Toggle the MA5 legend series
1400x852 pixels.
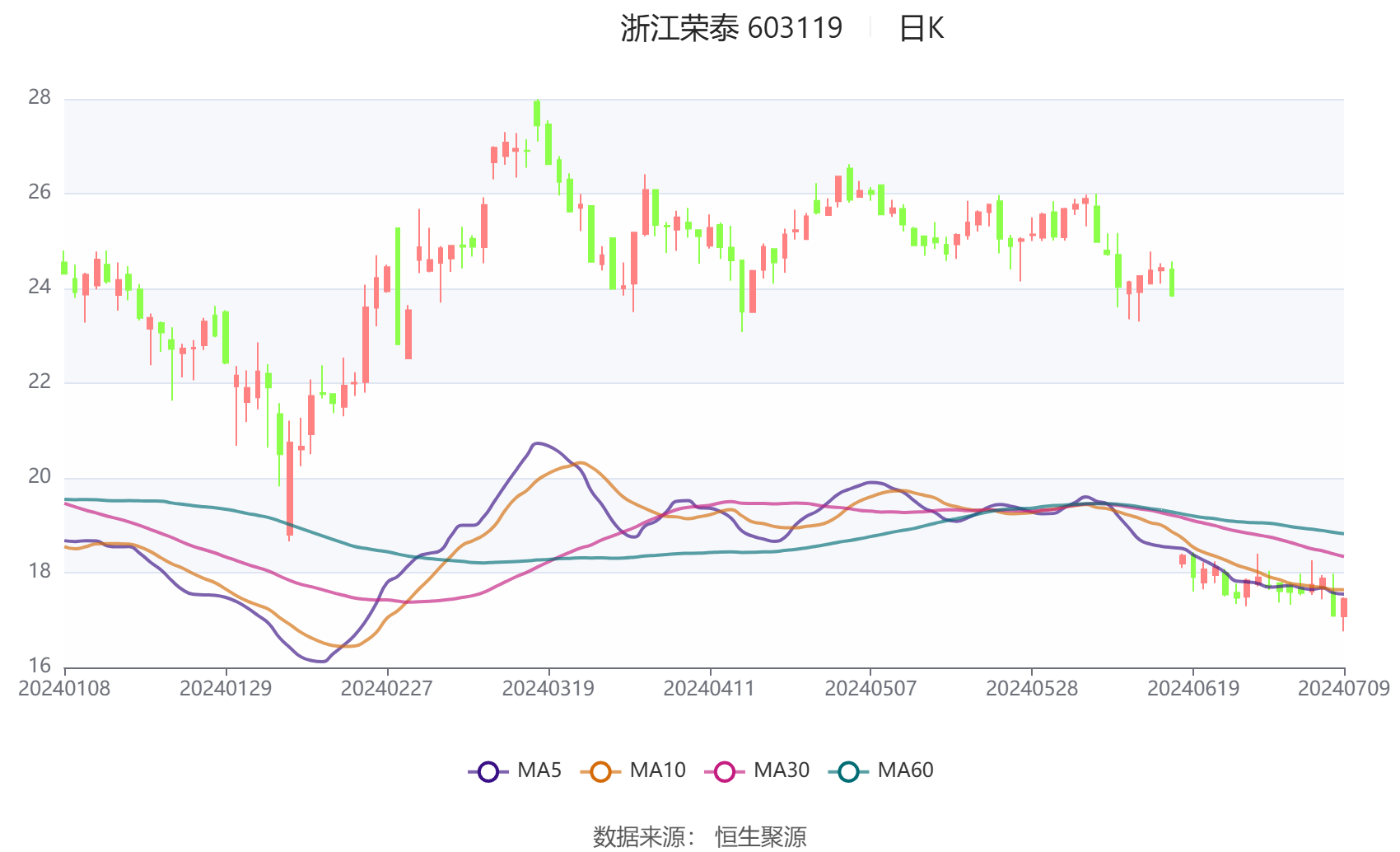515,771
